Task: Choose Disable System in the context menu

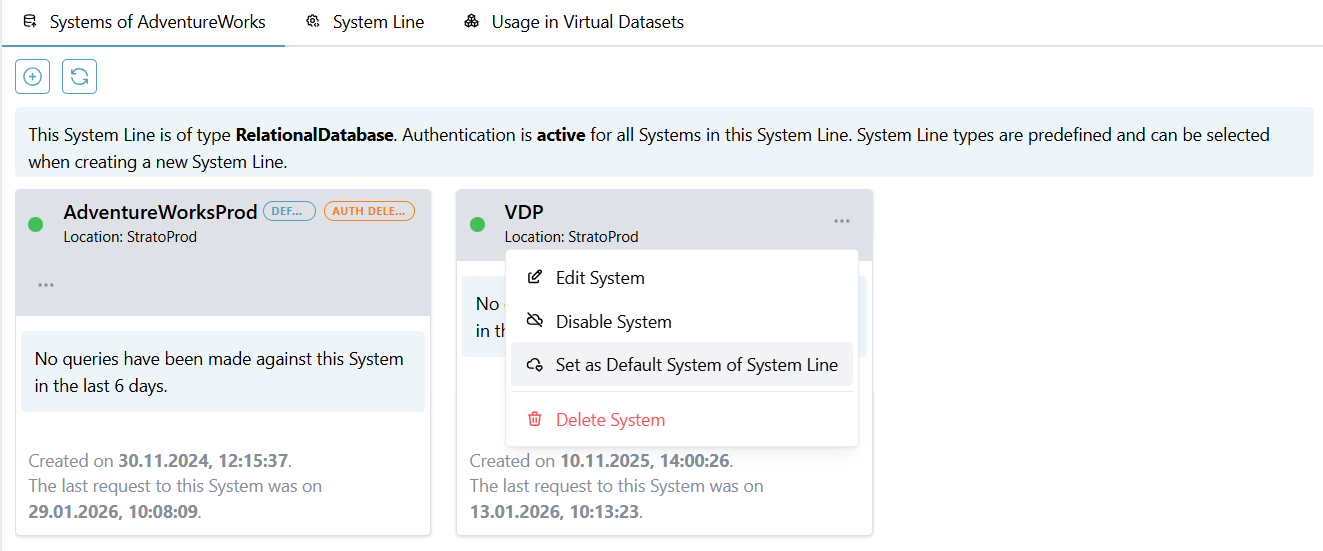Action: 682,322
